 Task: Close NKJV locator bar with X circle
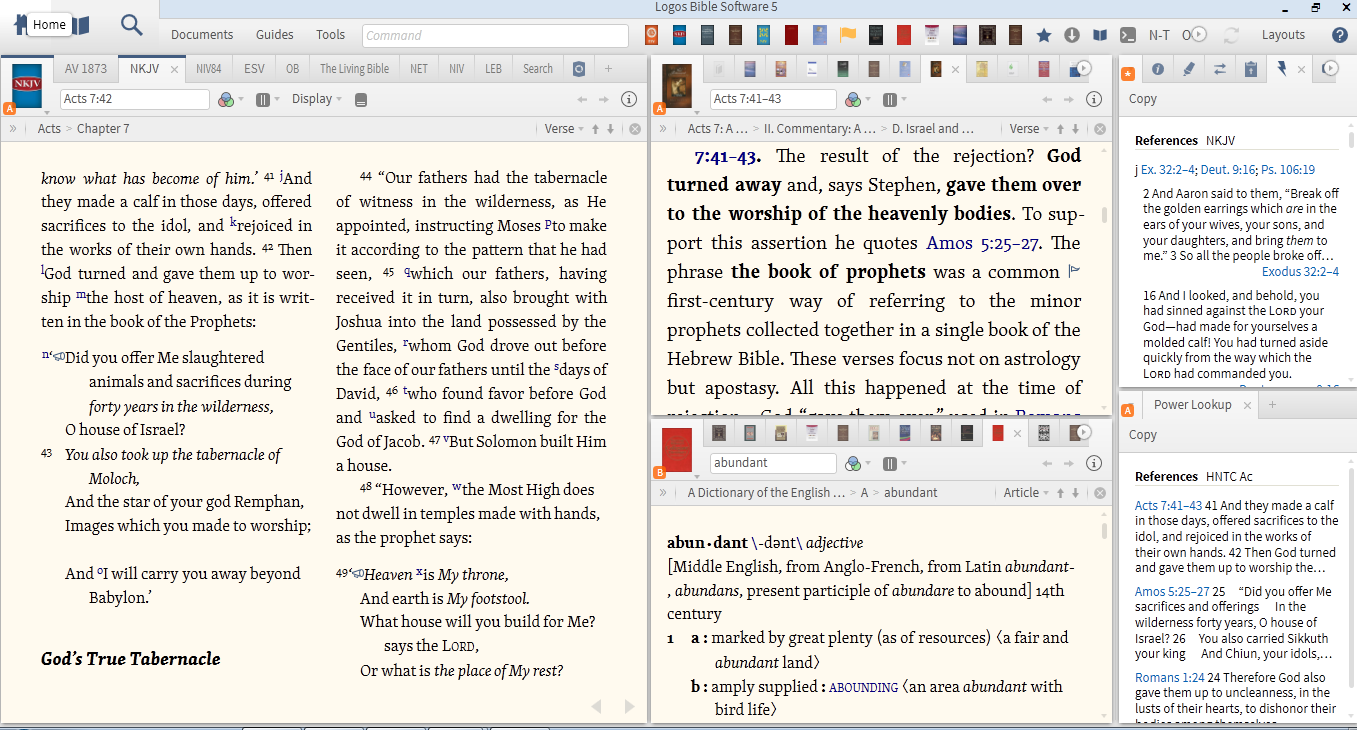[634, 129]
